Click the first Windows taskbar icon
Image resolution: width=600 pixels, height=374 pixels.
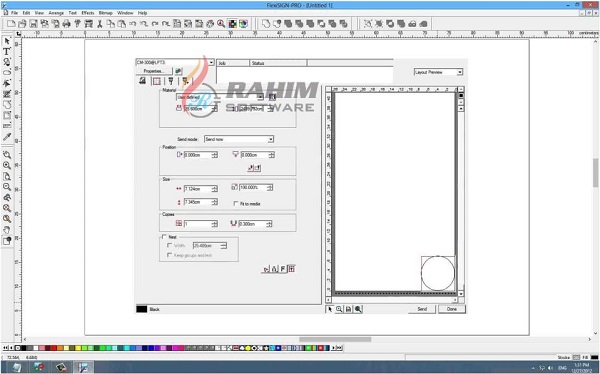tap(16, 367)
